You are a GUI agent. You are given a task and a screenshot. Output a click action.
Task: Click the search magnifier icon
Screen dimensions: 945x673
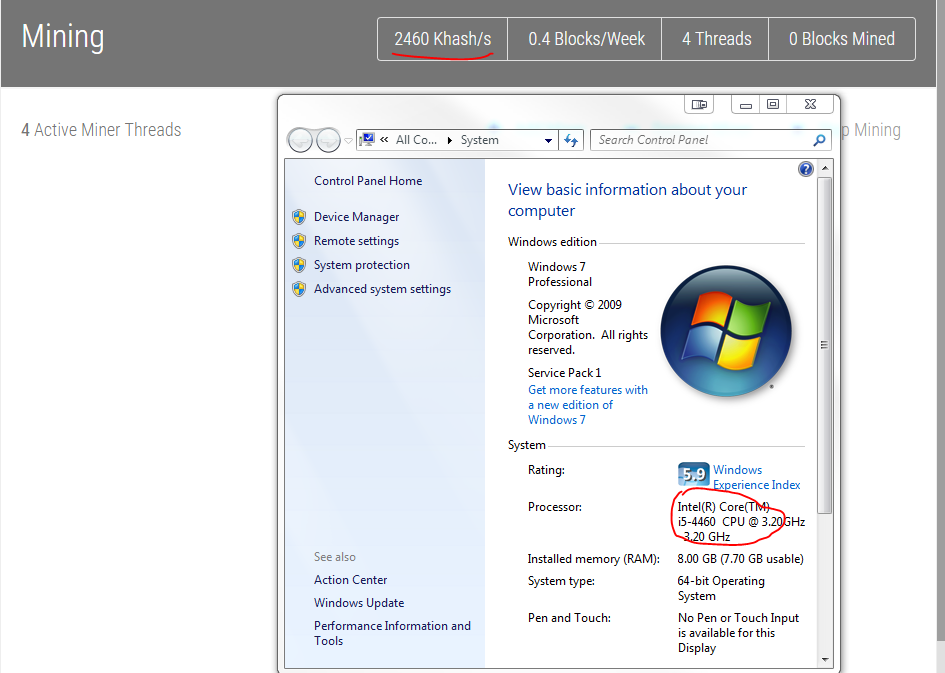[x=819, y=140]
